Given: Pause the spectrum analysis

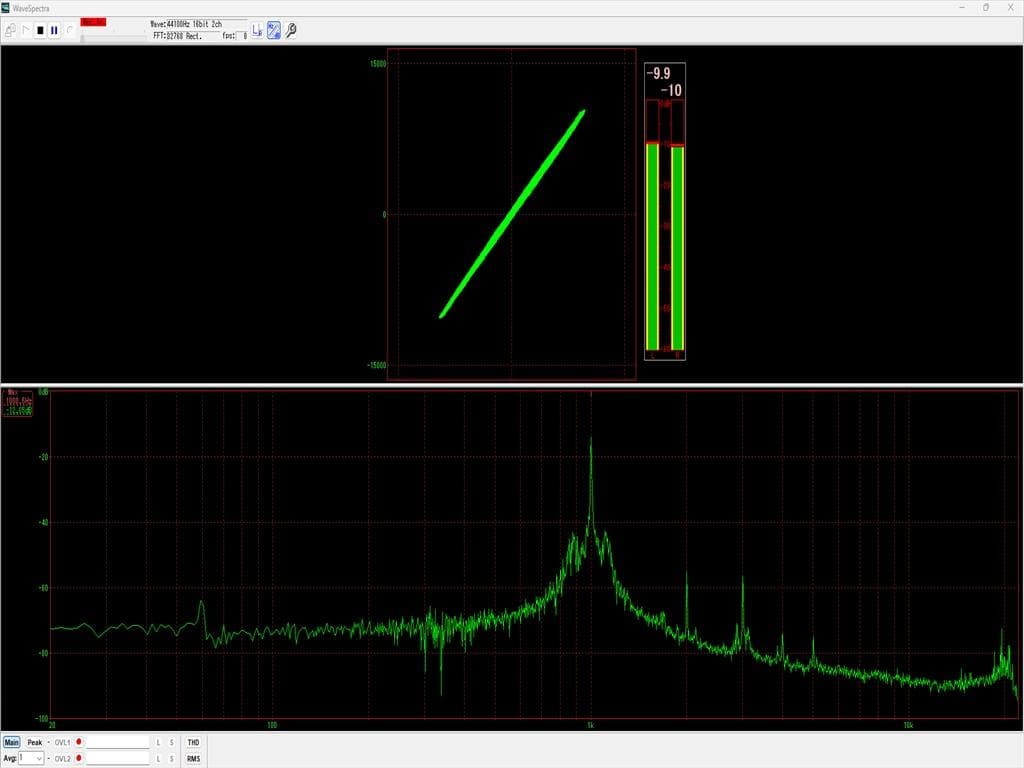Looking at the screenshot, I should pos(54,30).
